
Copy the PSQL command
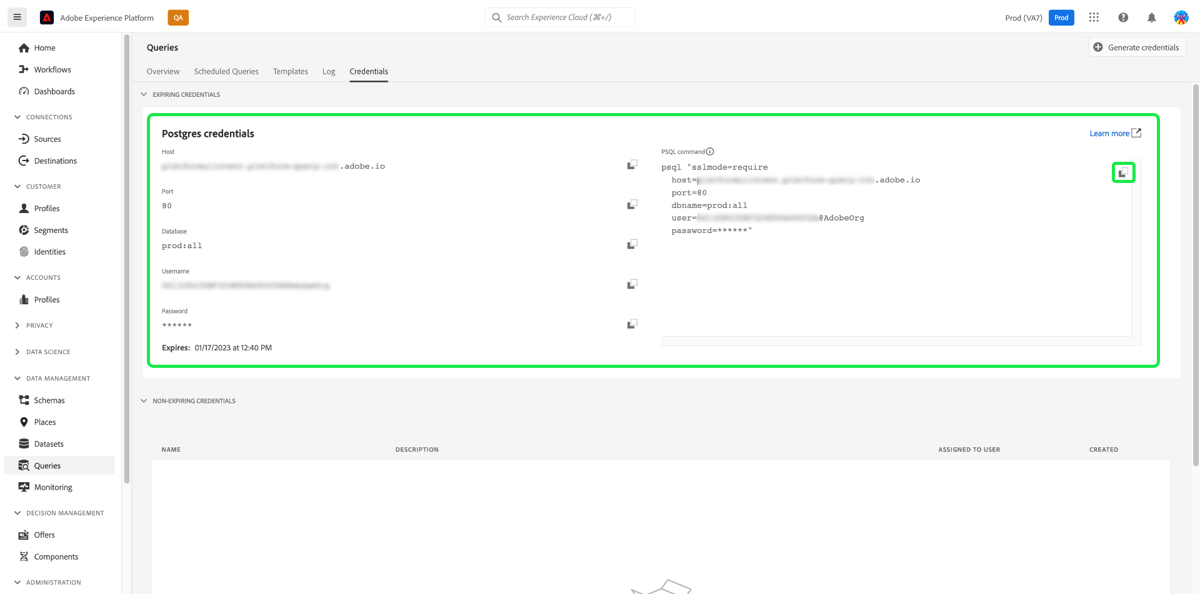tap(1124, 171)
